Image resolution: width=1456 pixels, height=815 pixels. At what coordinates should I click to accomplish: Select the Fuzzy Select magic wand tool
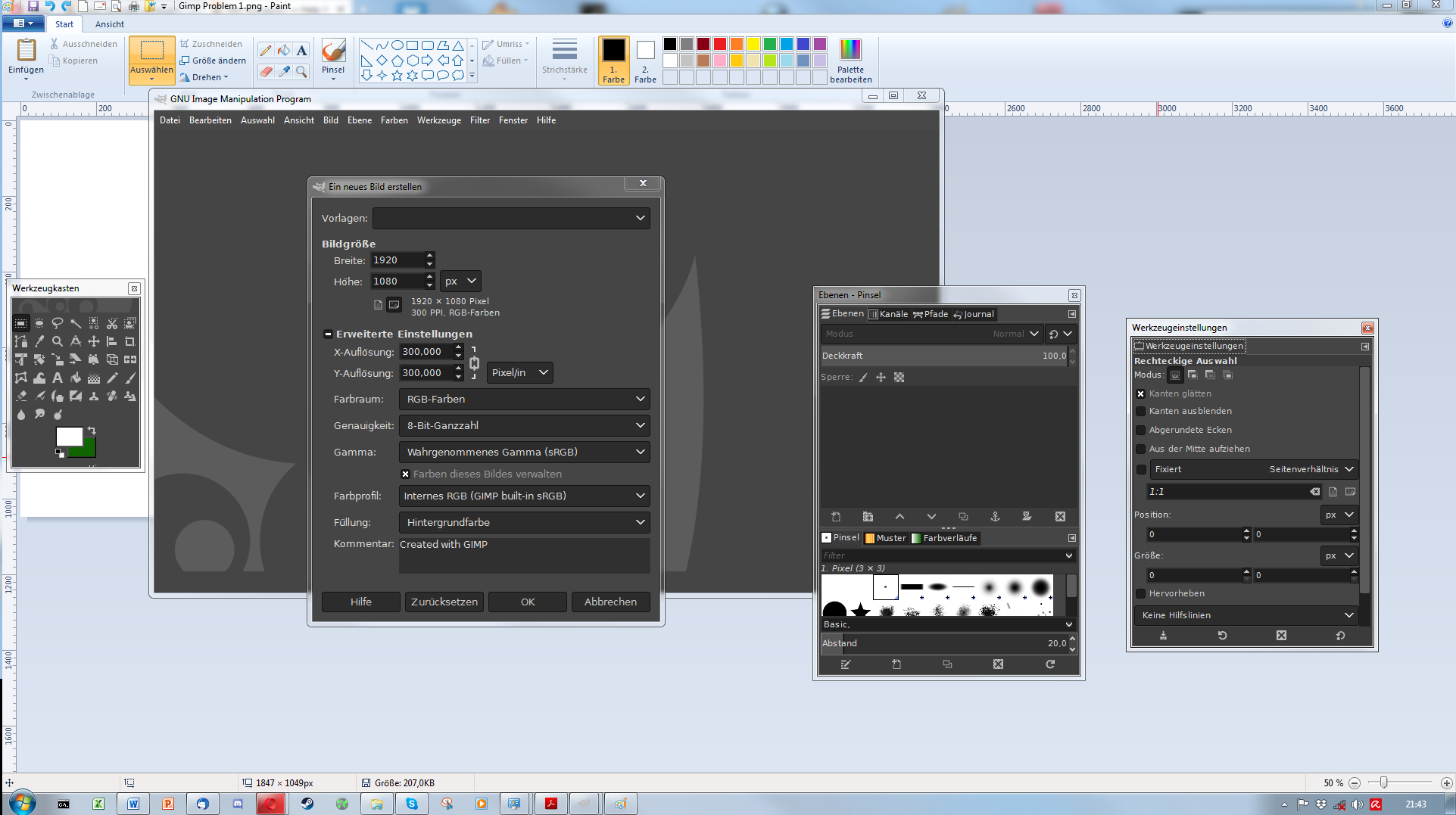point(76,323)
